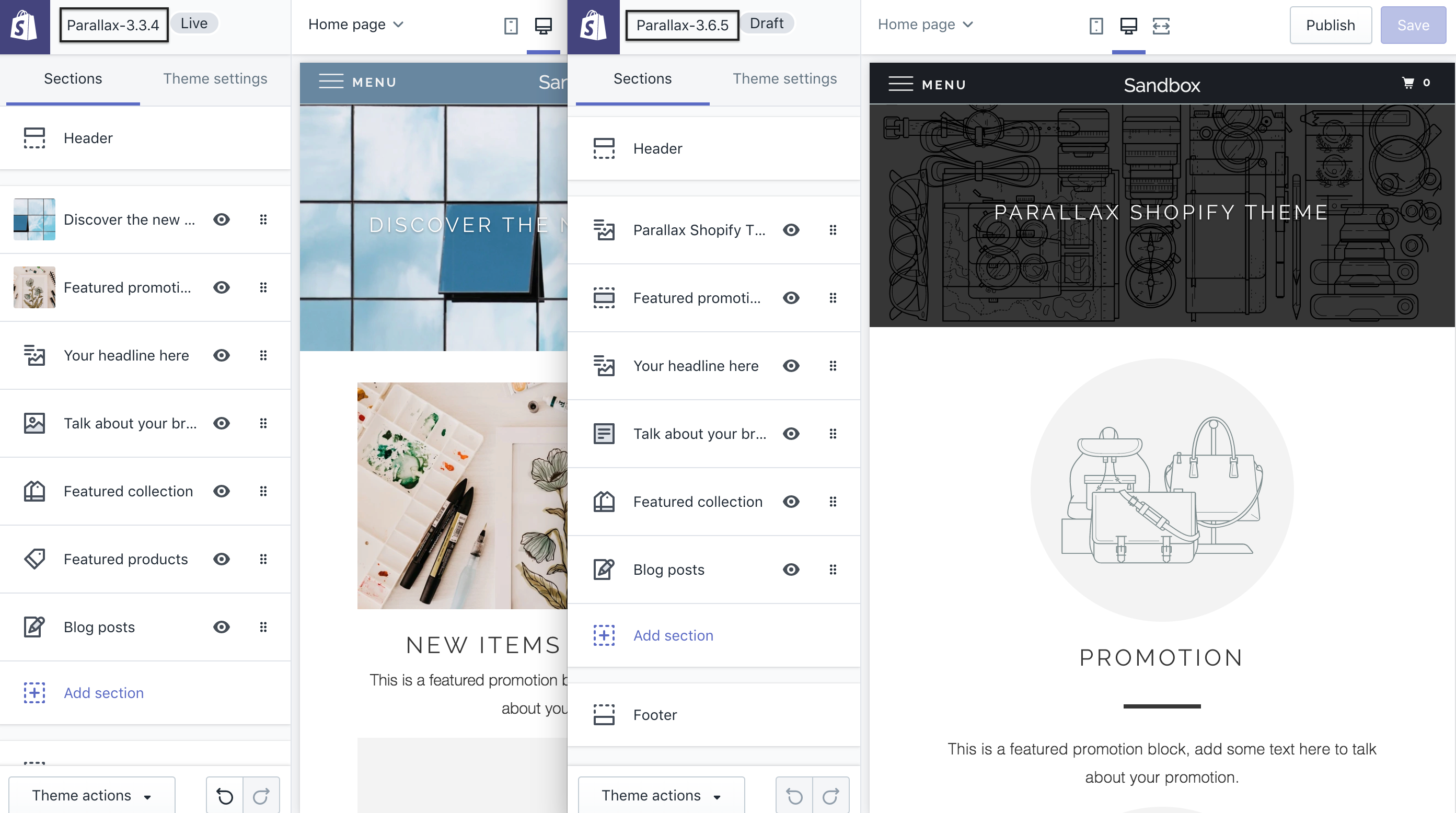Hide the Featured collection section in the live theme
Image resolution: width=1456 pixels, height=813 pixels.
tap(222, 491)
